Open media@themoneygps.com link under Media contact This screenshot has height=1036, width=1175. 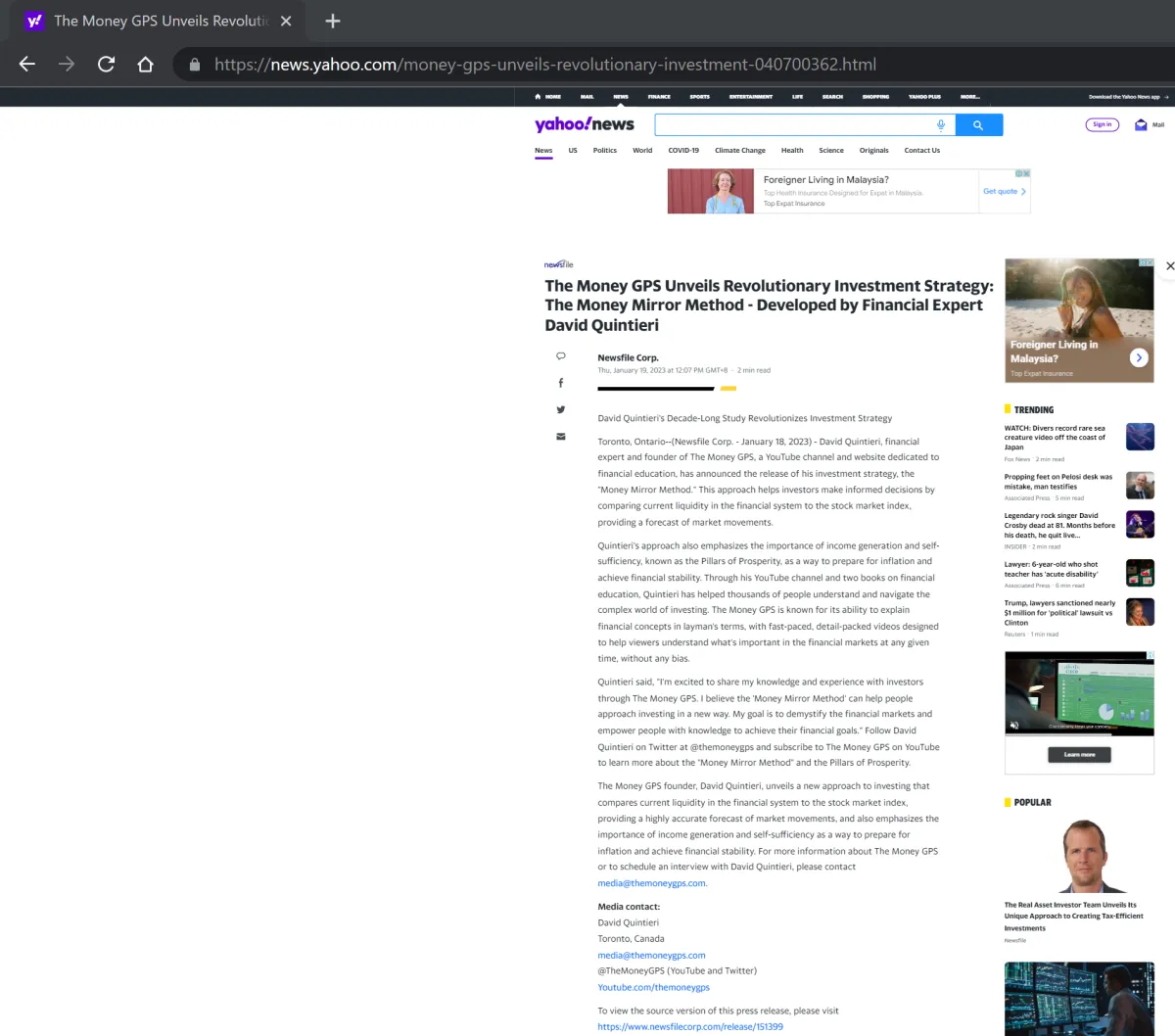(x=651, y=956)
